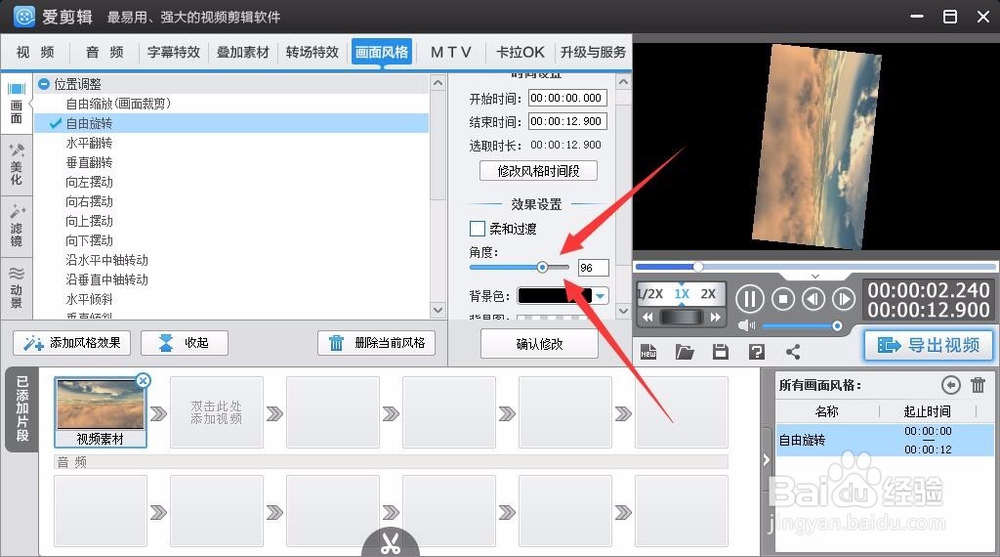The image size is (1000, 557).
Task: Switch to the 画面风格 tab
Action: tap(381, 52)
